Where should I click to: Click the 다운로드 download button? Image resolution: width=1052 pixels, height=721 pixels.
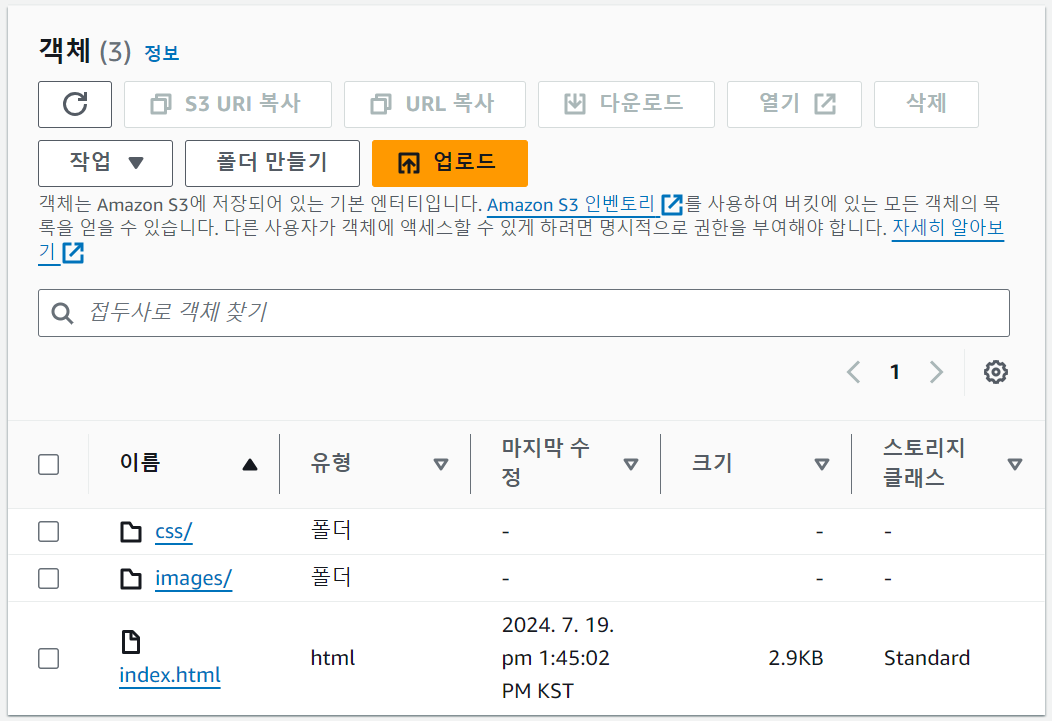(x=626, y=104)
